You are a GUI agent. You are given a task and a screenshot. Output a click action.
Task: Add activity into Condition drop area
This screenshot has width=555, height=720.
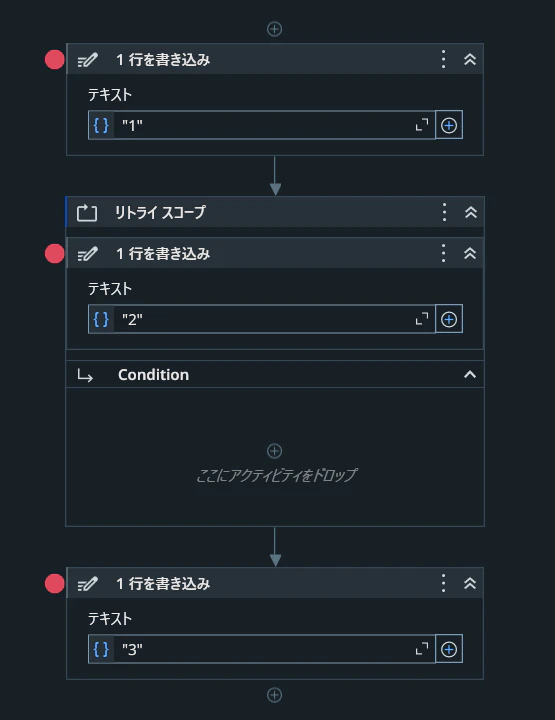point(275,451)
